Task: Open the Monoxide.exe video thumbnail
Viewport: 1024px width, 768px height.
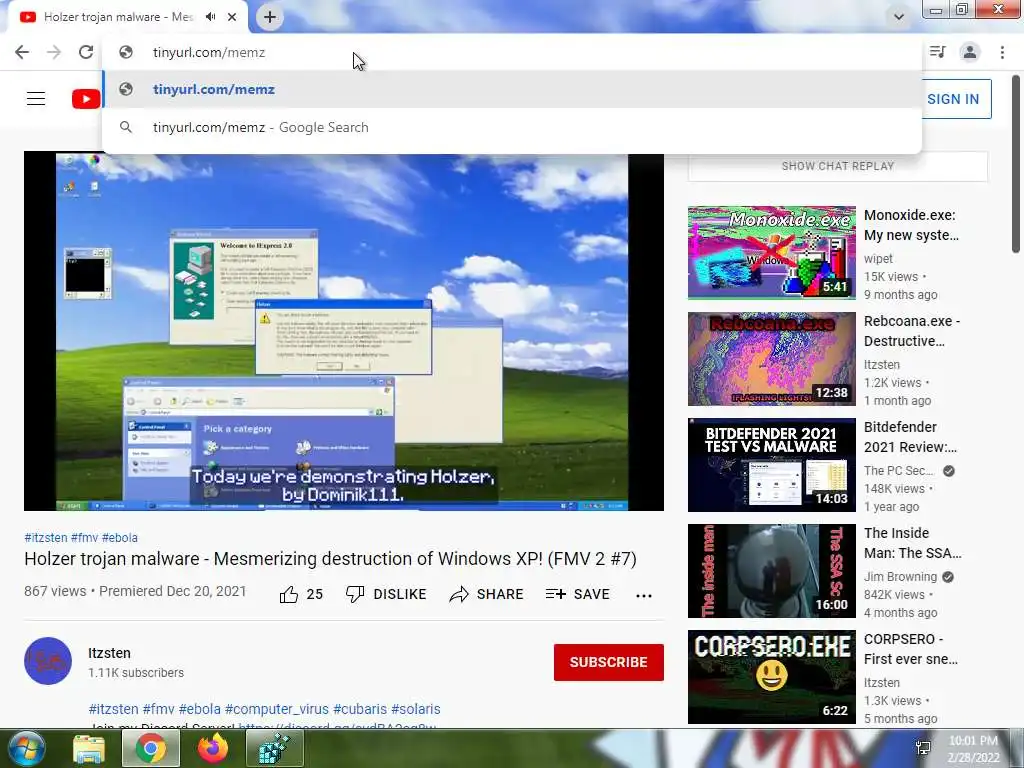Action: coord(771,253)
